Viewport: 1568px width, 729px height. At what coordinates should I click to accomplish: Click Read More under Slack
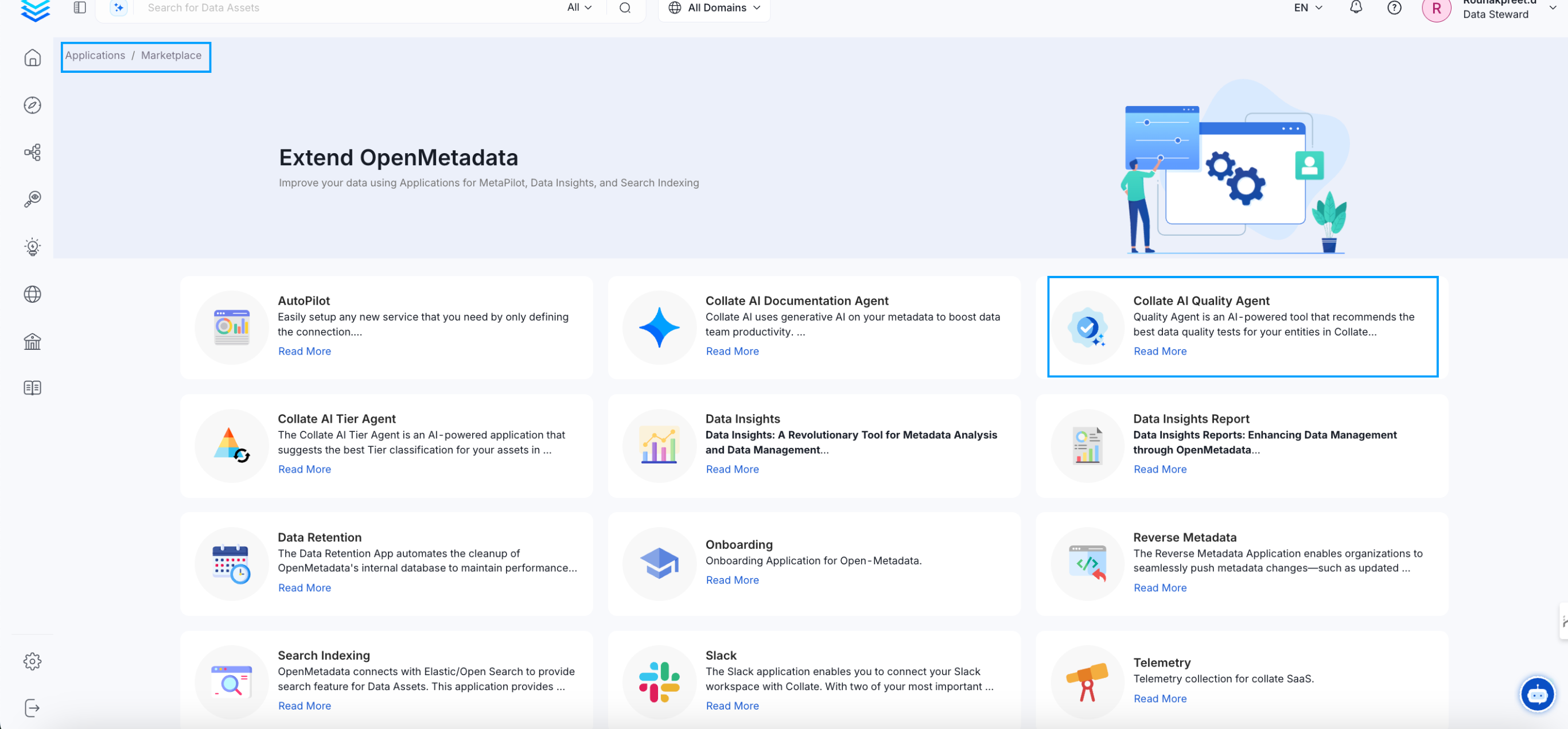tap(732, 705)
